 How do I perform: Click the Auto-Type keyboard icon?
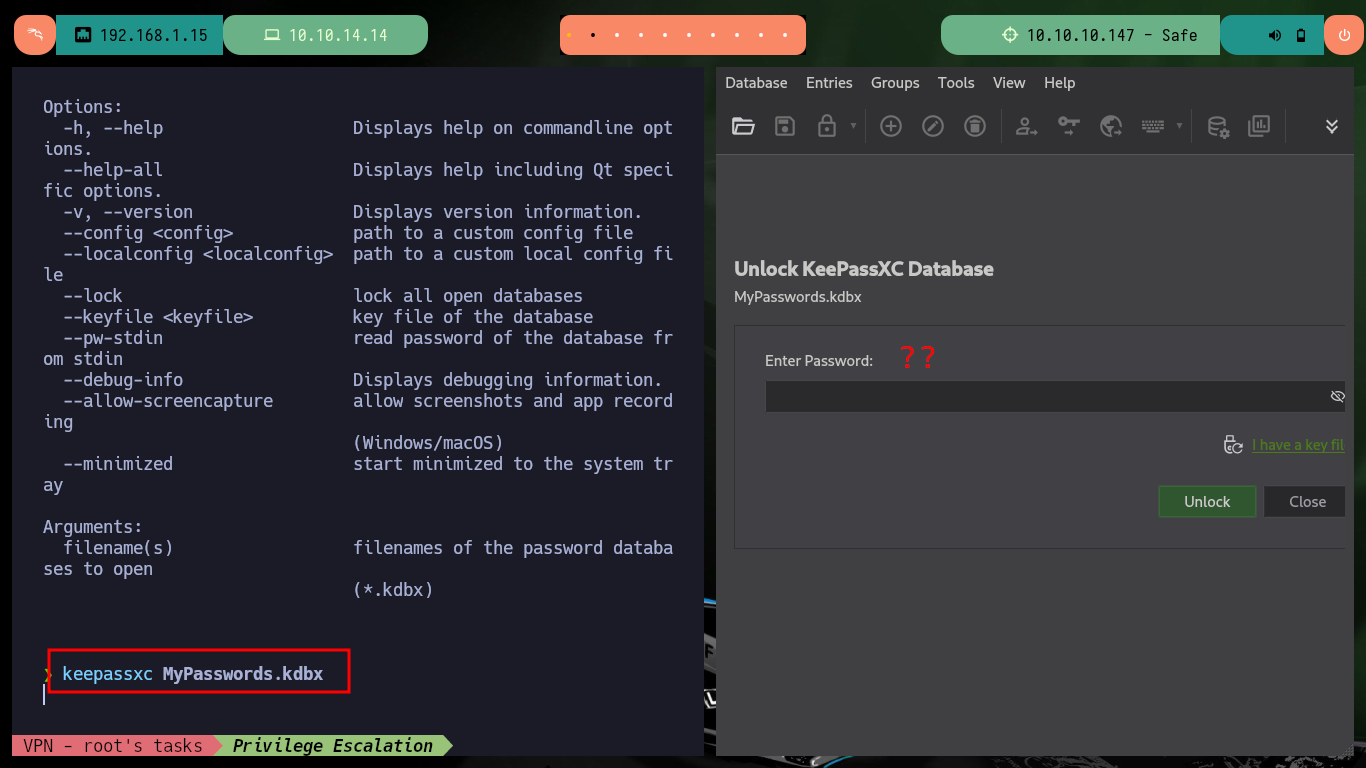point(1153,126)
